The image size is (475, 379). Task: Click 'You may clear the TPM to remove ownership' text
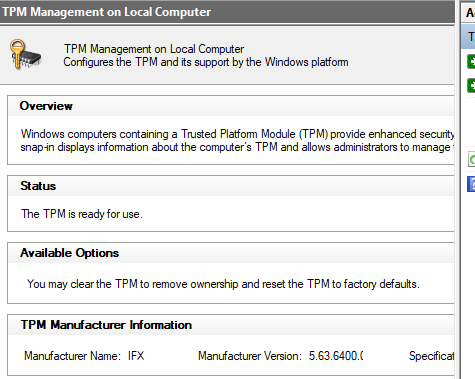[223, 284]
